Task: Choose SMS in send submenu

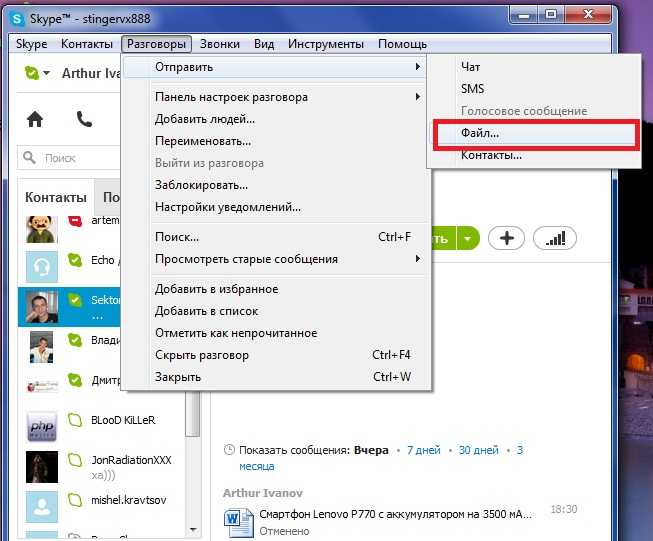Action: pos(534,89)
